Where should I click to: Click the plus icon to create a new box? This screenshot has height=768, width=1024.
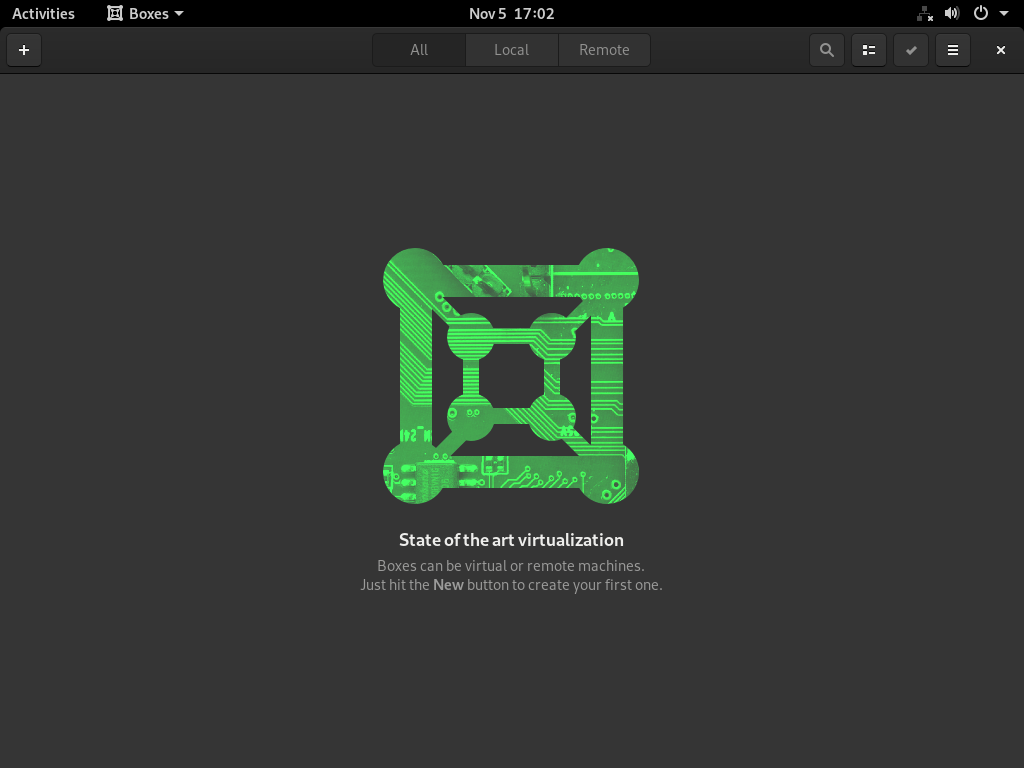tap(24, 50)
